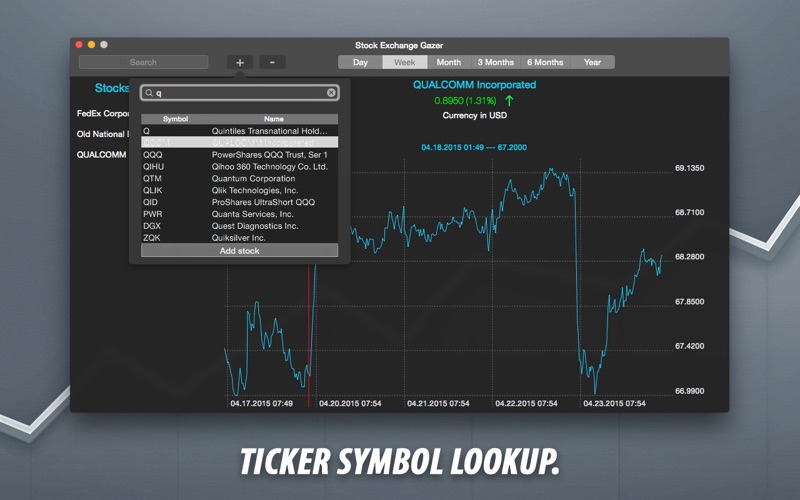
Task: Click the 66.9900 price axis label
Action: click(x=689, y=391)
